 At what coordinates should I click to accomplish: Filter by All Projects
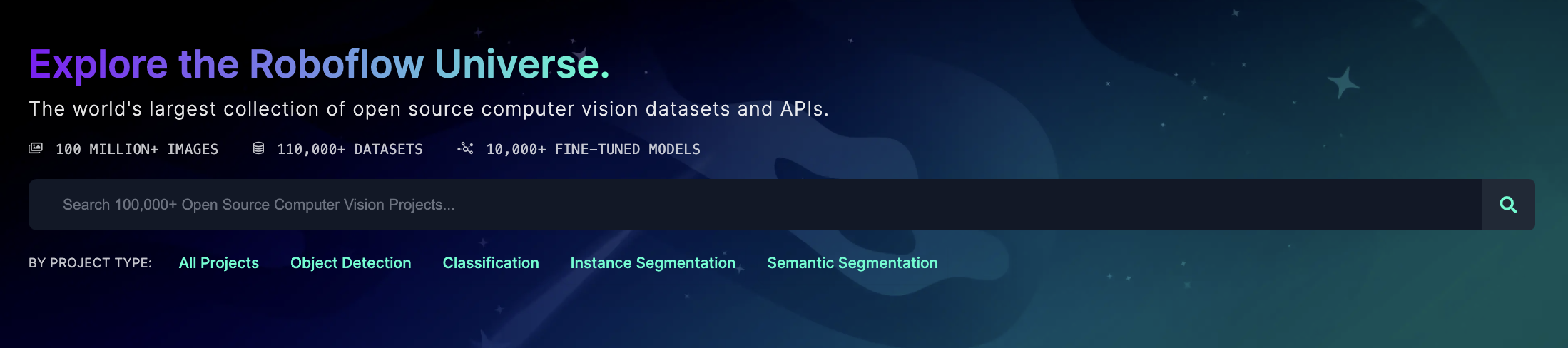point(219,263)
